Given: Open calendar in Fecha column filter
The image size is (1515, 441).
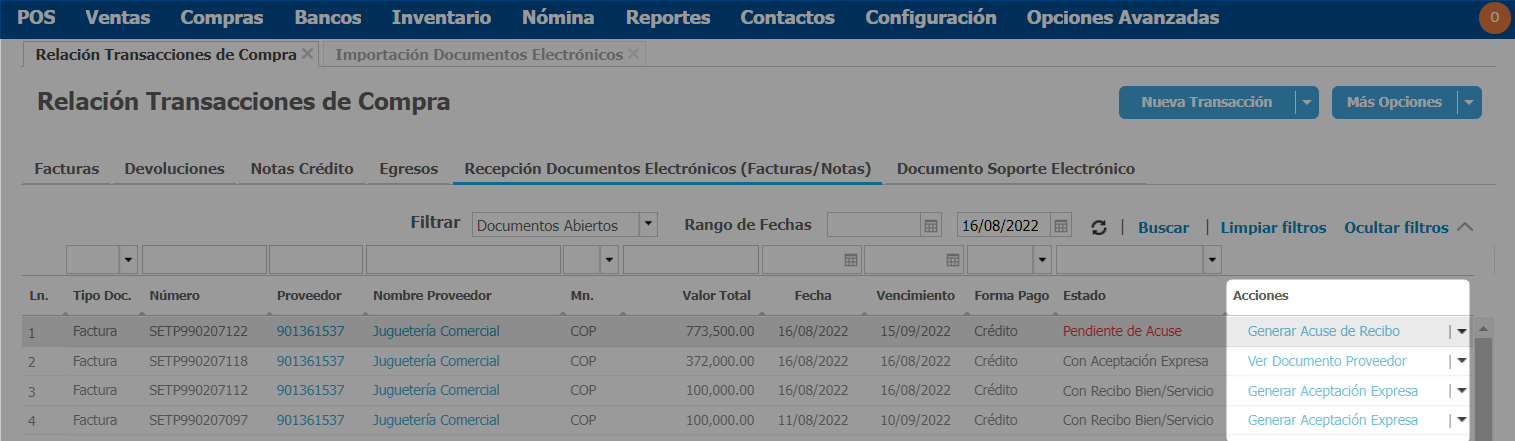Looking at the screenshot, I should [851, 260].
